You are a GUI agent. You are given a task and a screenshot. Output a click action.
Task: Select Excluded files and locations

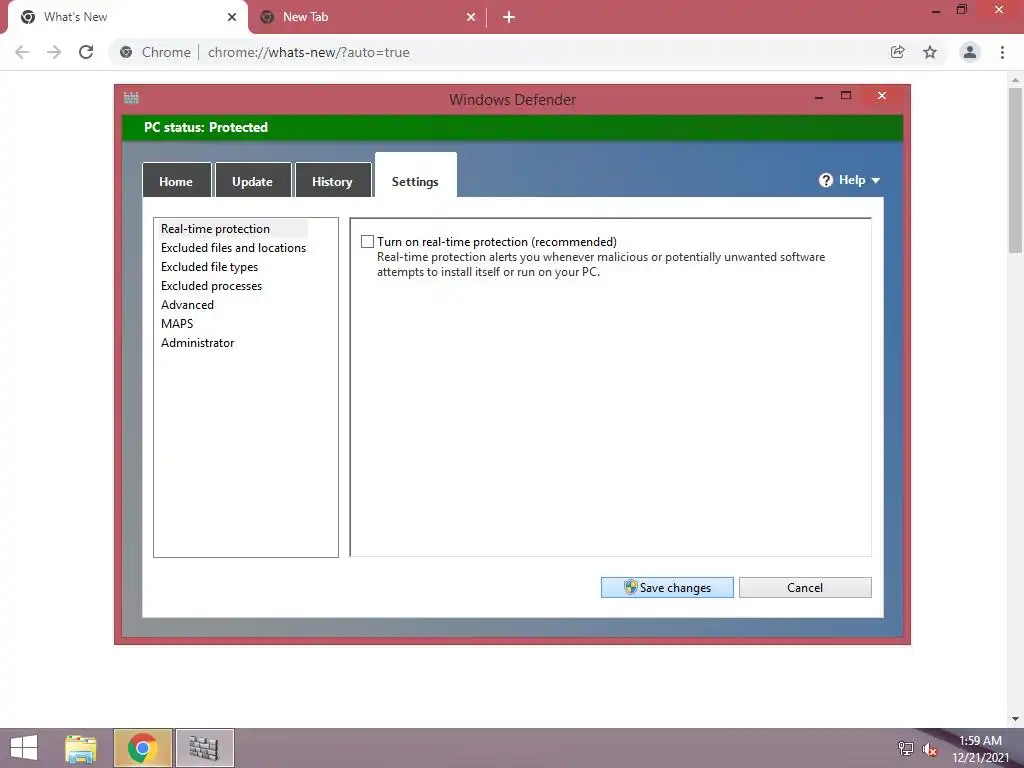point(233,248)
